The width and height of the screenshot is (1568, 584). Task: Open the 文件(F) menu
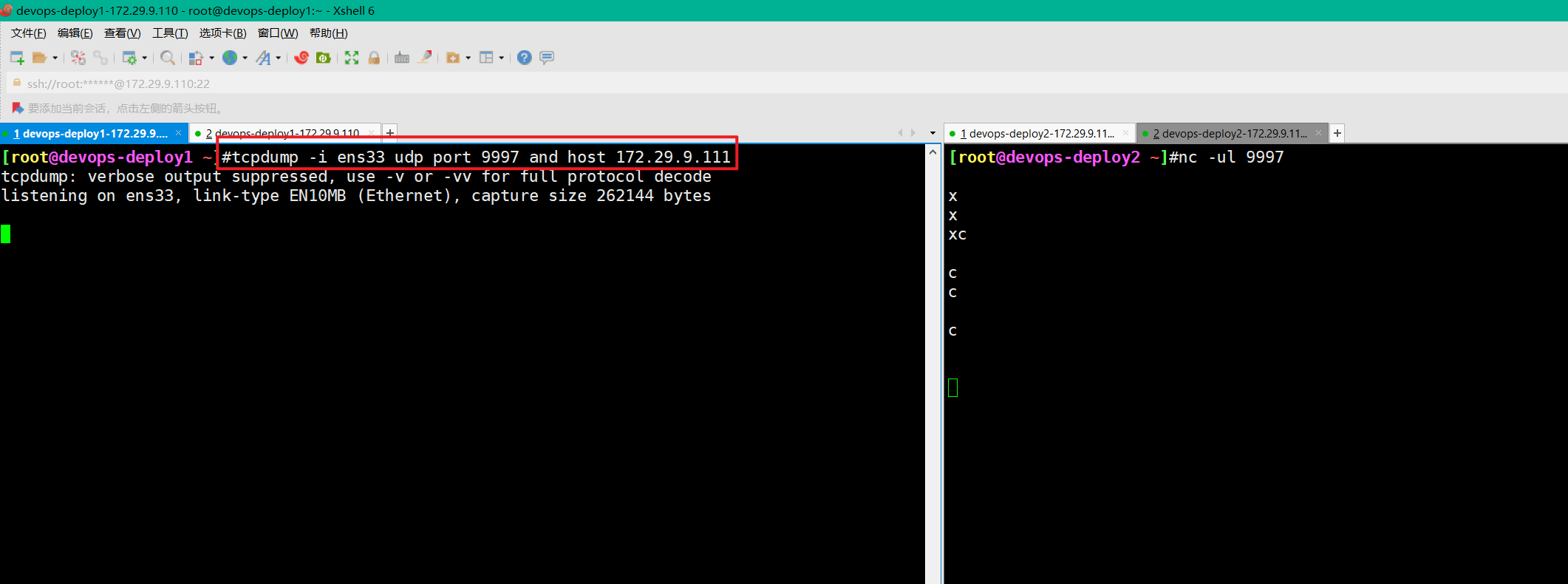[x=28, y=33]
